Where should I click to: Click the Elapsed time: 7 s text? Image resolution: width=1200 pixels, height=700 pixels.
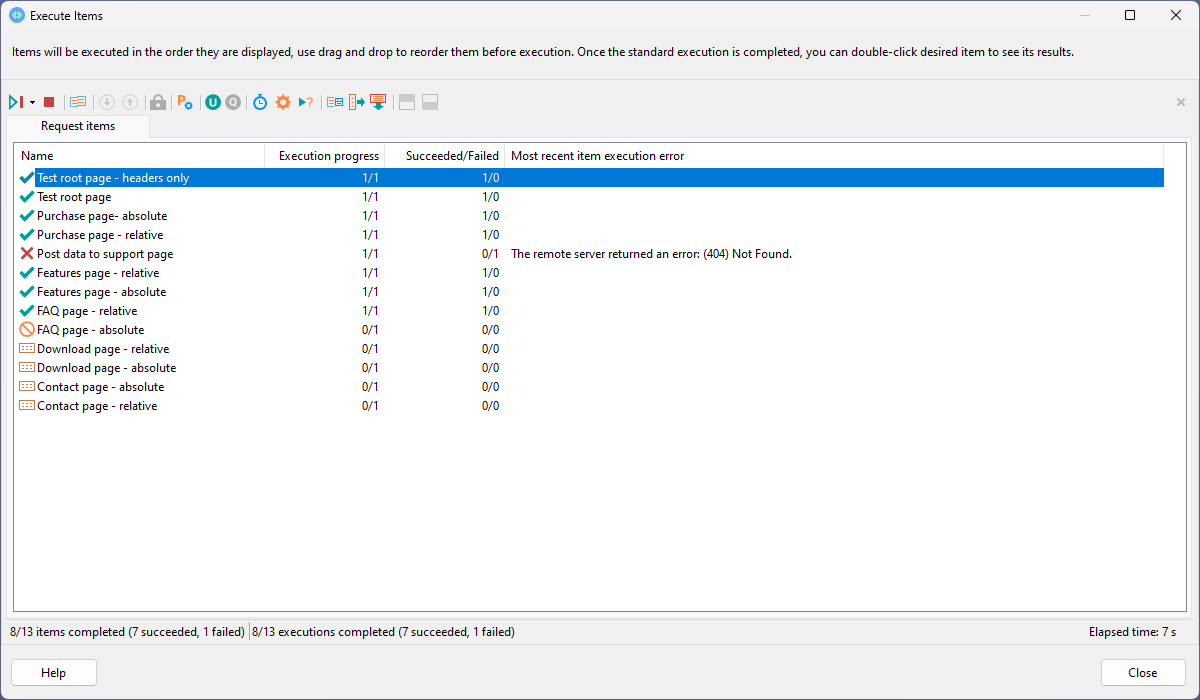click(1133, 632)
